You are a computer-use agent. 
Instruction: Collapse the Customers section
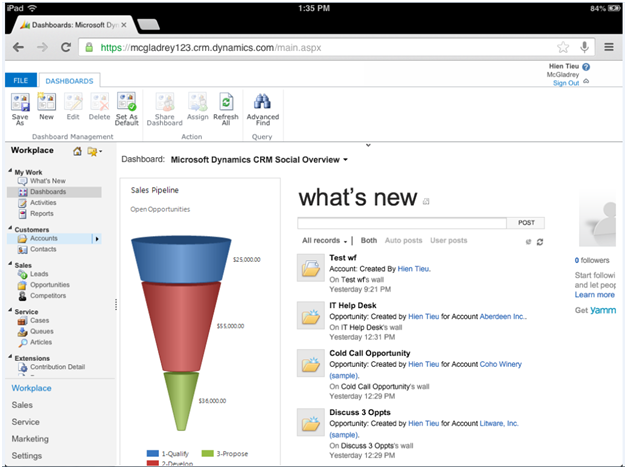click(10, 228)
